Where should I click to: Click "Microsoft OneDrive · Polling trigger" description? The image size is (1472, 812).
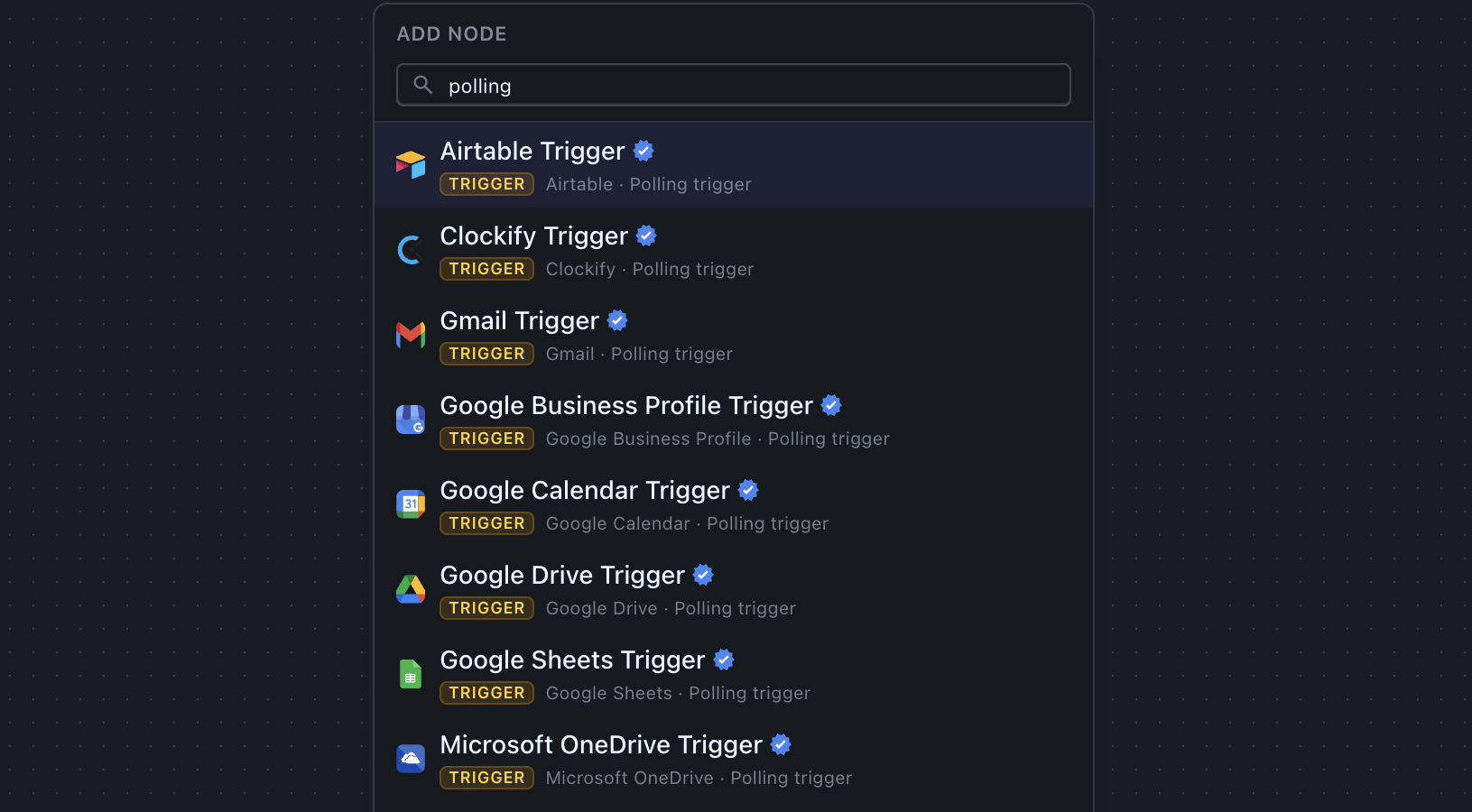[x=699, y=778]
